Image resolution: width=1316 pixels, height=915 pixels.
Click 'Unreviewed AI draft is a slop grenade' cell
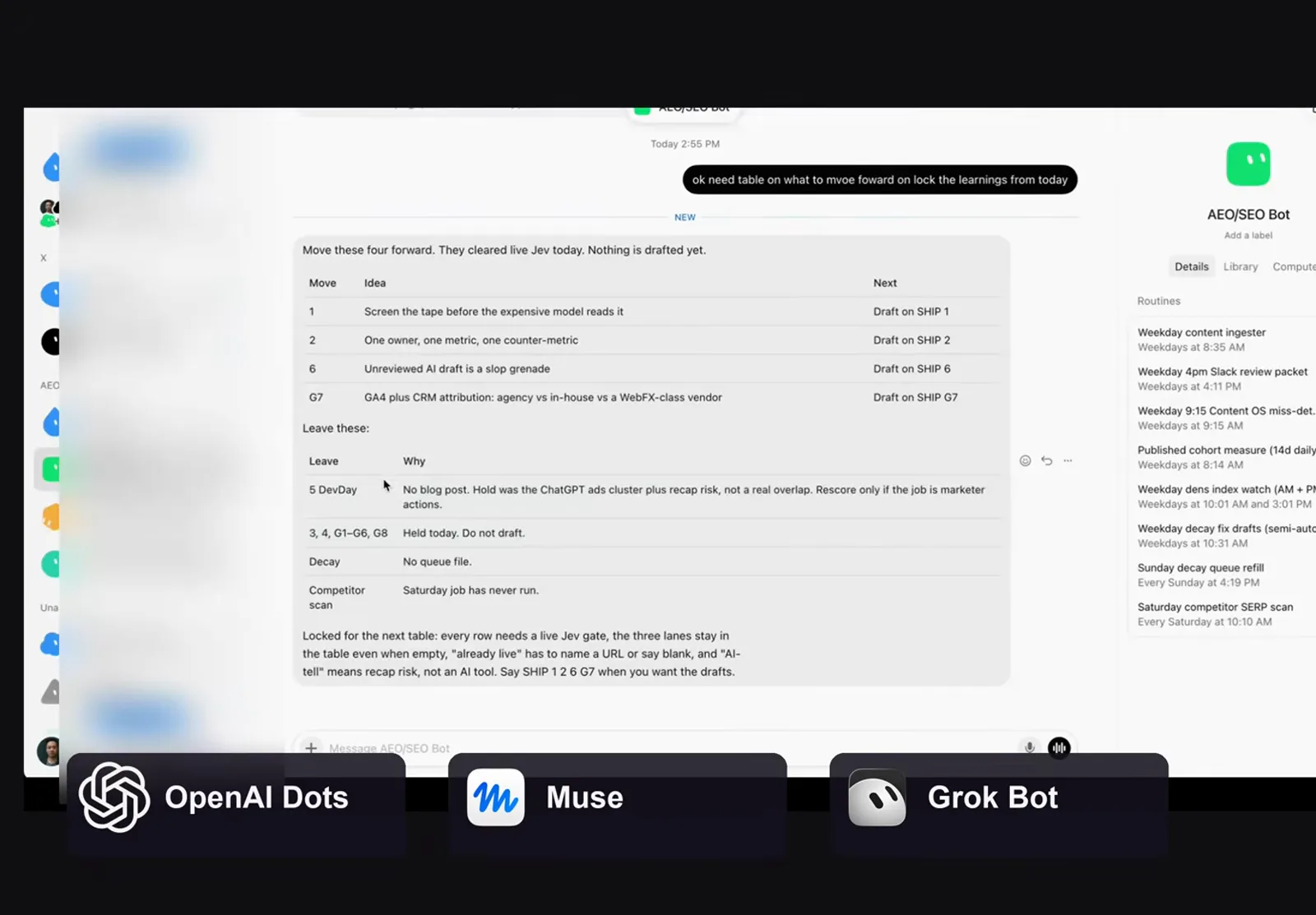click(x=456, y=369)
